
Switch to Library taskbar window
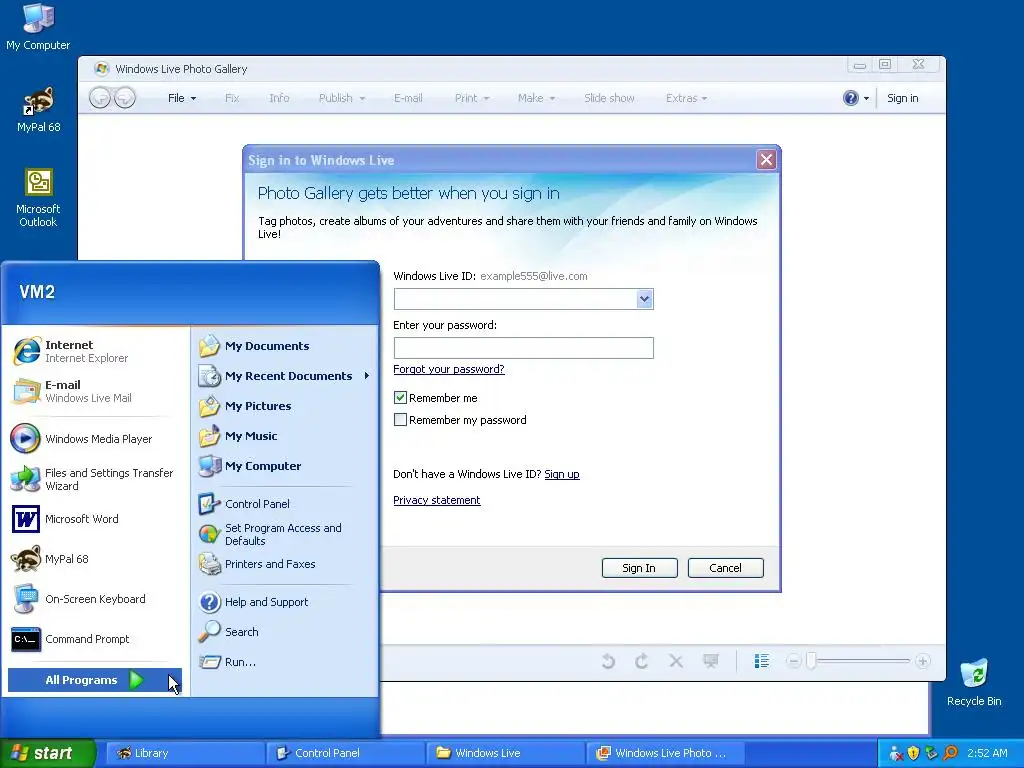click(x=185, y=753)
